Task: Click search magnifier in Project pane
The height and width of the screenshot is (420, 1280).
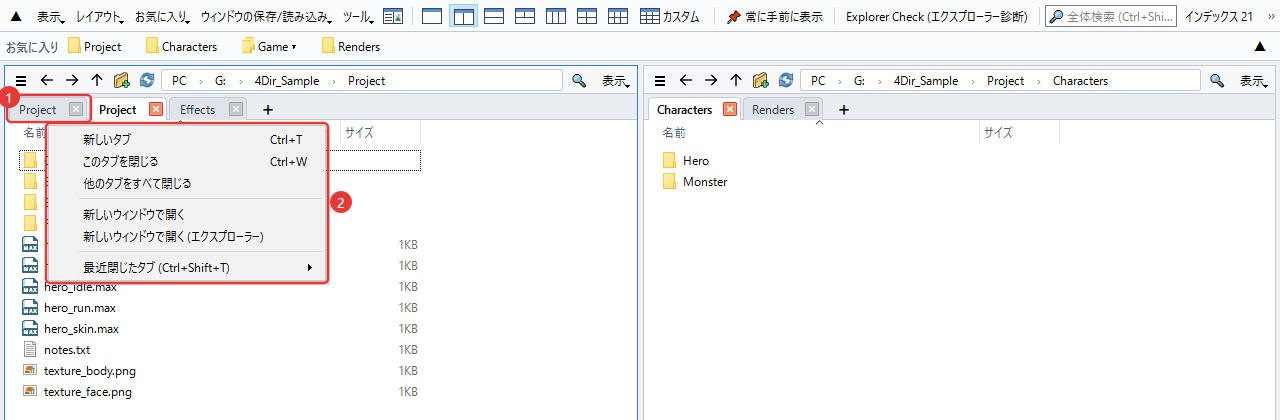Action: click(x=578, y=81)
